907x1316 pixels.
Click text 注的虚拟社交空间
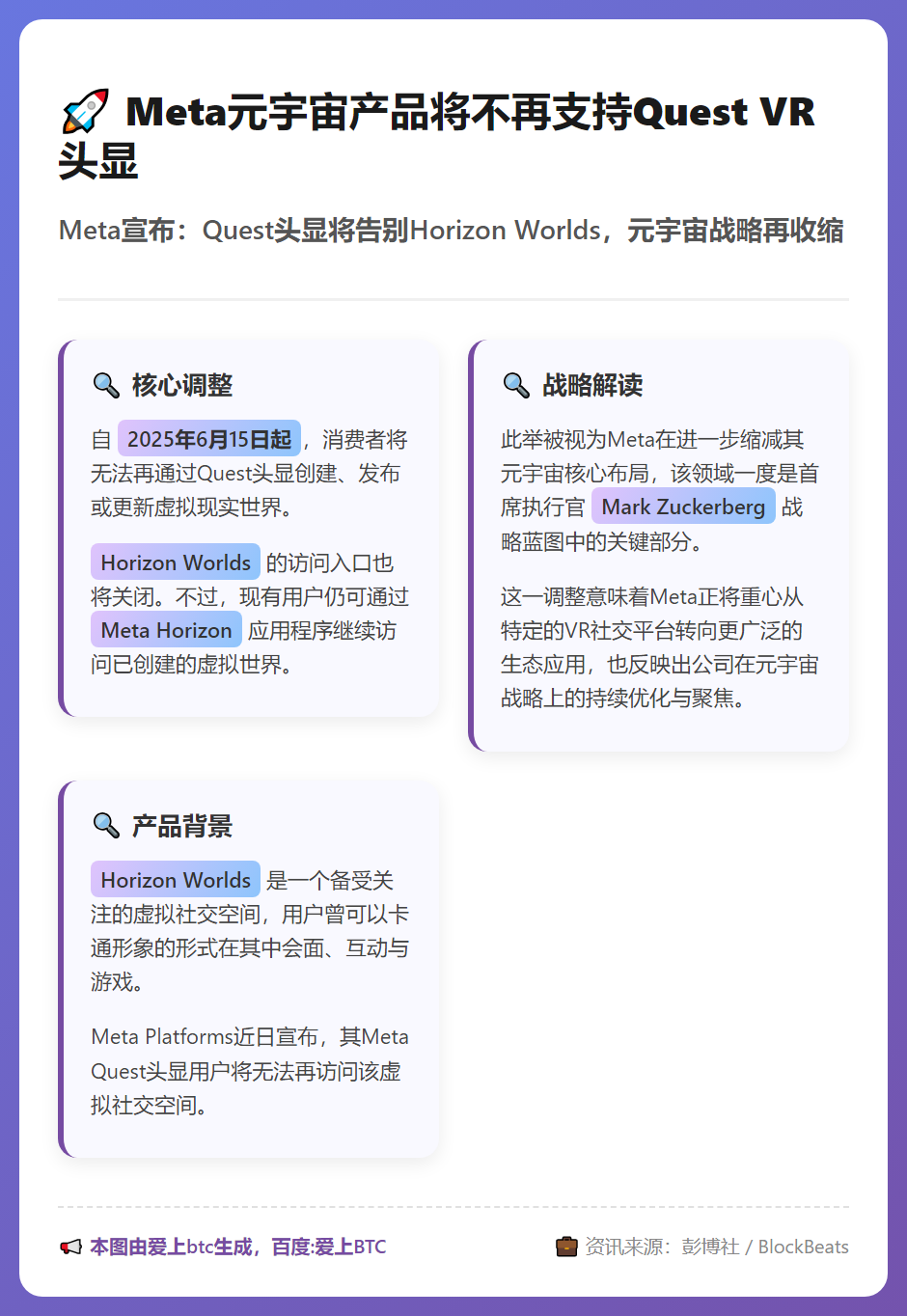click(176, 914)
